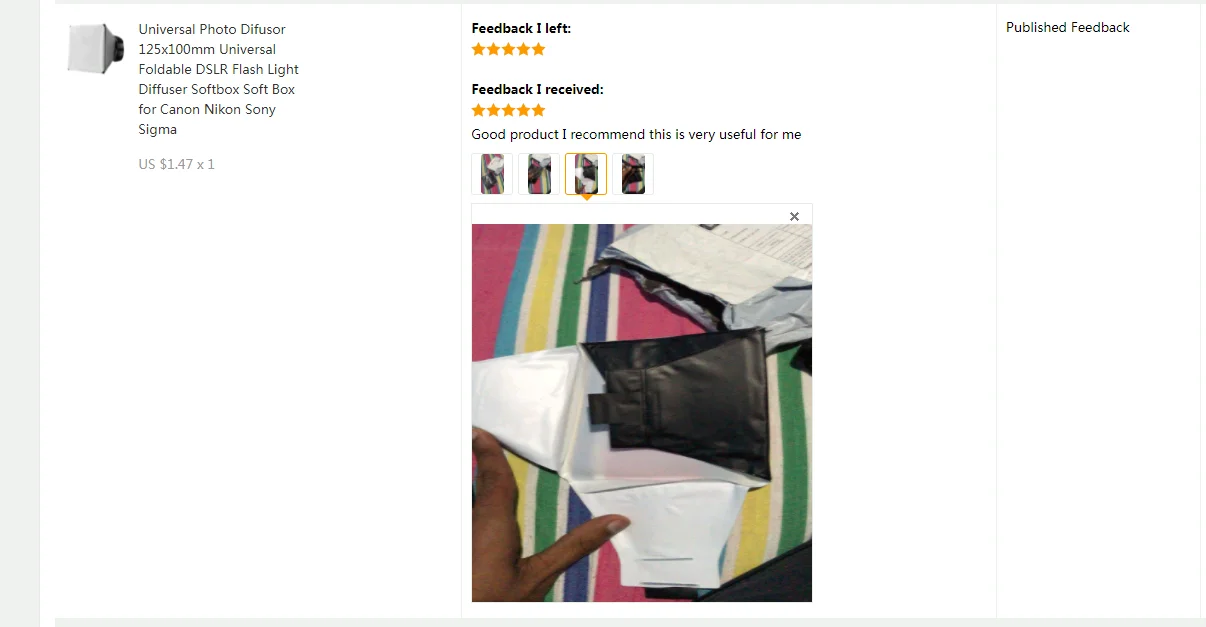
Task: Open the first feedback photo thumbnail
Action: 492,174
